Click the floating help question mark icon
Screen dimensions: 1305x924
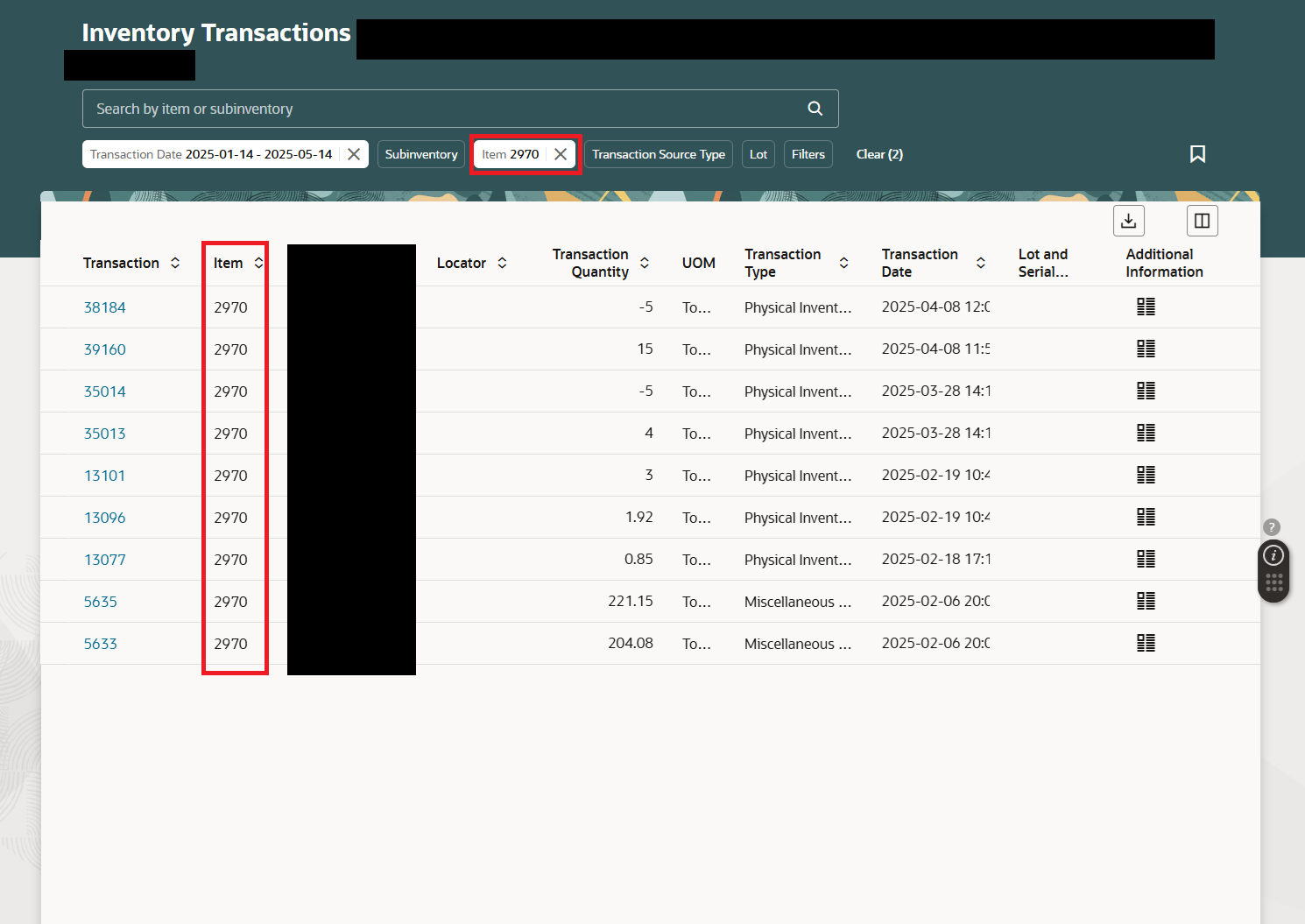pos(1271,526)
